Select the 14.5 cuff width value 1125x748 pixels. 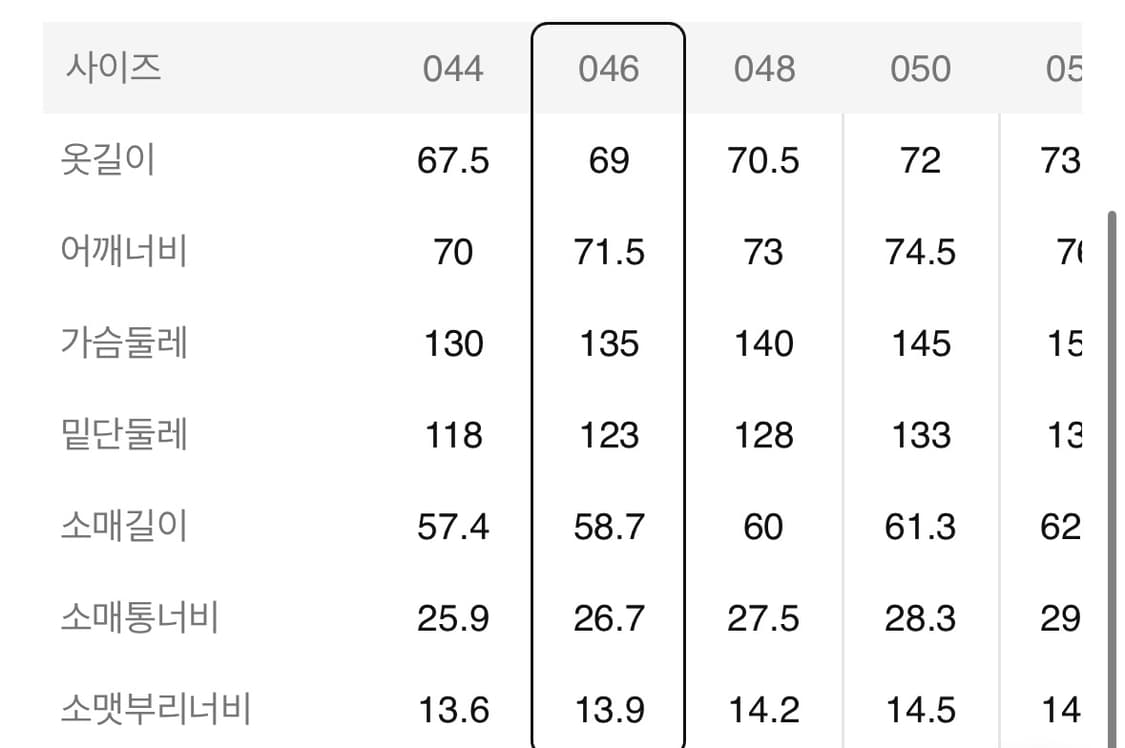920,710
